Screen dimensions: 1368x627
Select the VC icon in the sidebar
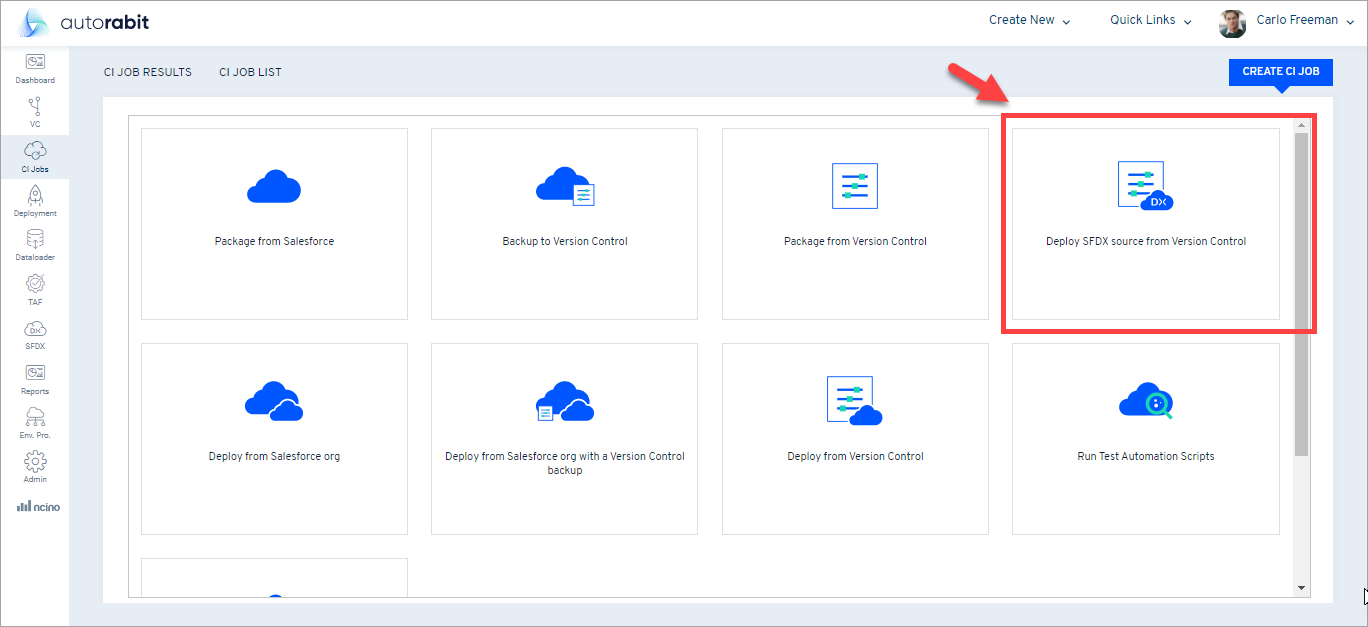click(35, 112)
